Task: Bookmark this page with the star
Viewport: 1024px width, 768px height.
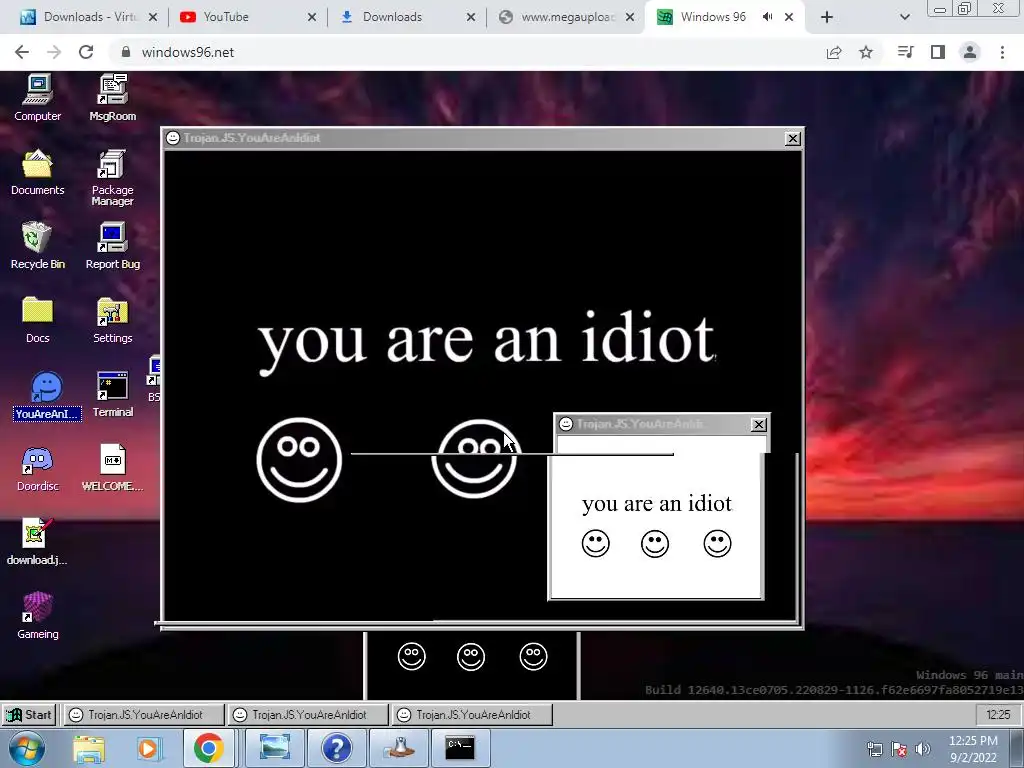Action: click(866, 52)
